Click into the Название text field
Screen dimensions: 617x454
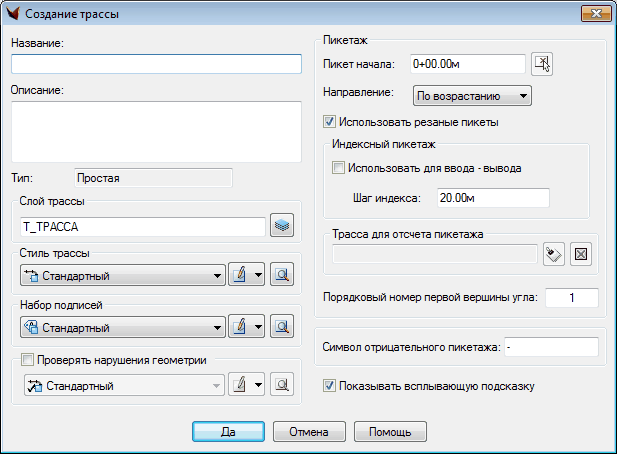click(x=156, y=64)
